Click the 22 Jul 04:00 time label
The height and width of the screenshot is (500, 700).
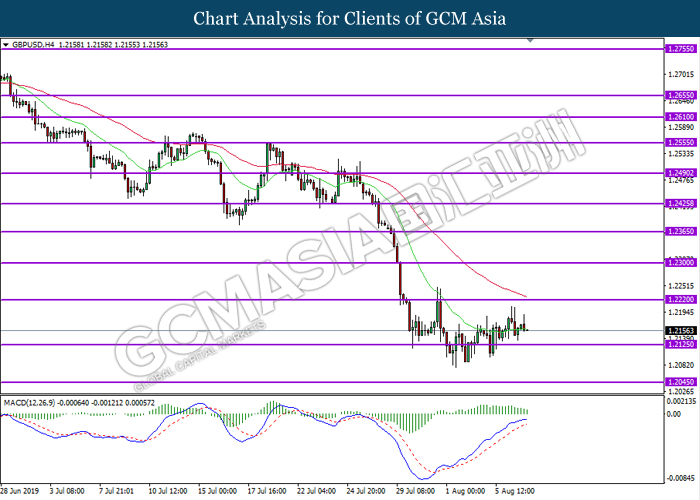tap(316, 491)
